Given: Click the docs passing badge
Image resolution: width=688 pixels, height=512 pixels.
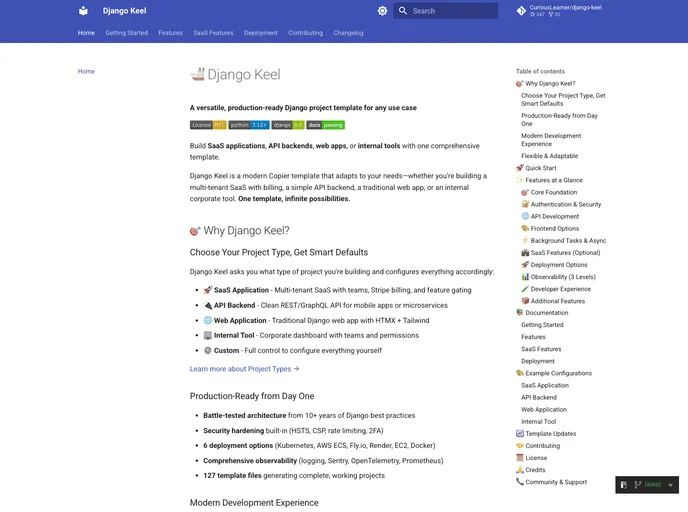Looking at the screenshot, I should pos(326,125).
